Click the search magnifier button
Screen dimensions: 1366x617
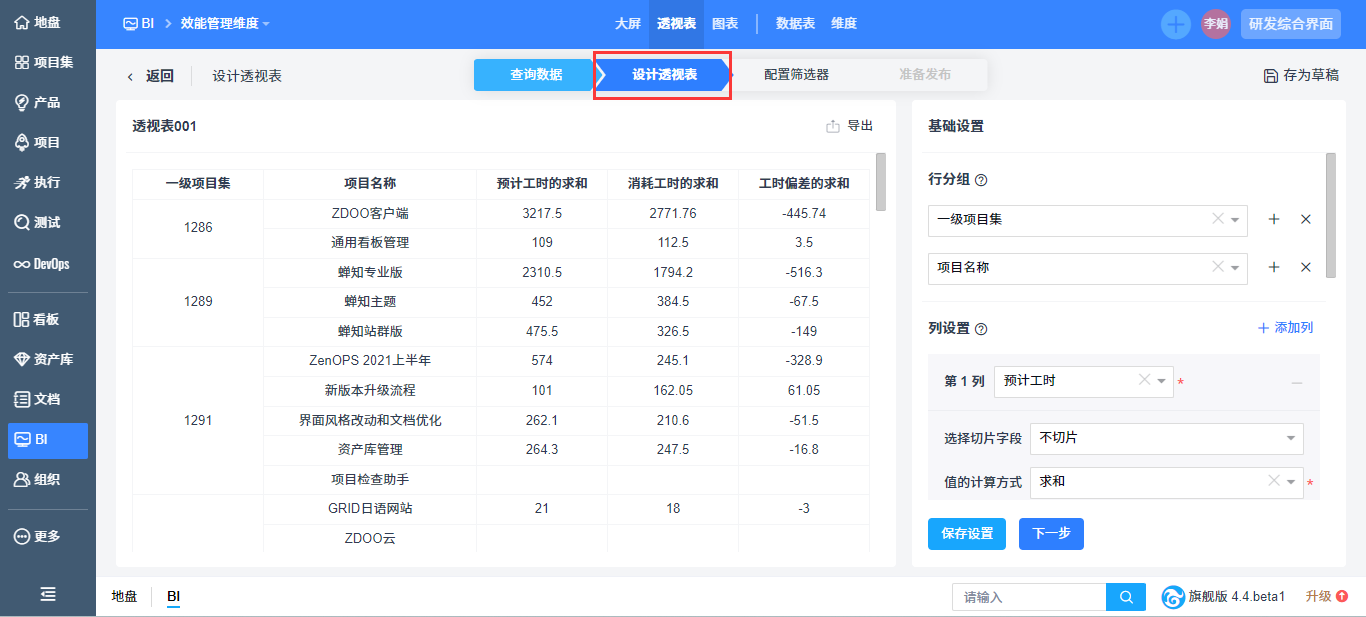1126,597
